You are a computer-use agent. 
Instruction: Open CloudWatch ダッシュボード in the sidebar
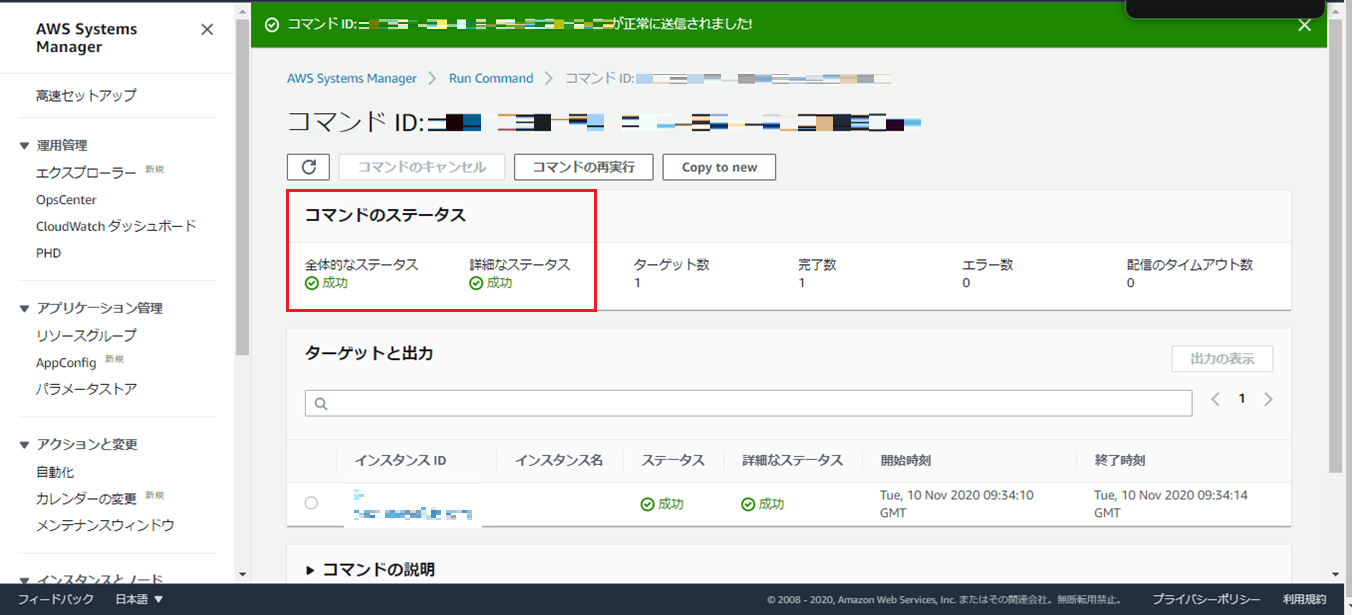tap(116, 226)
